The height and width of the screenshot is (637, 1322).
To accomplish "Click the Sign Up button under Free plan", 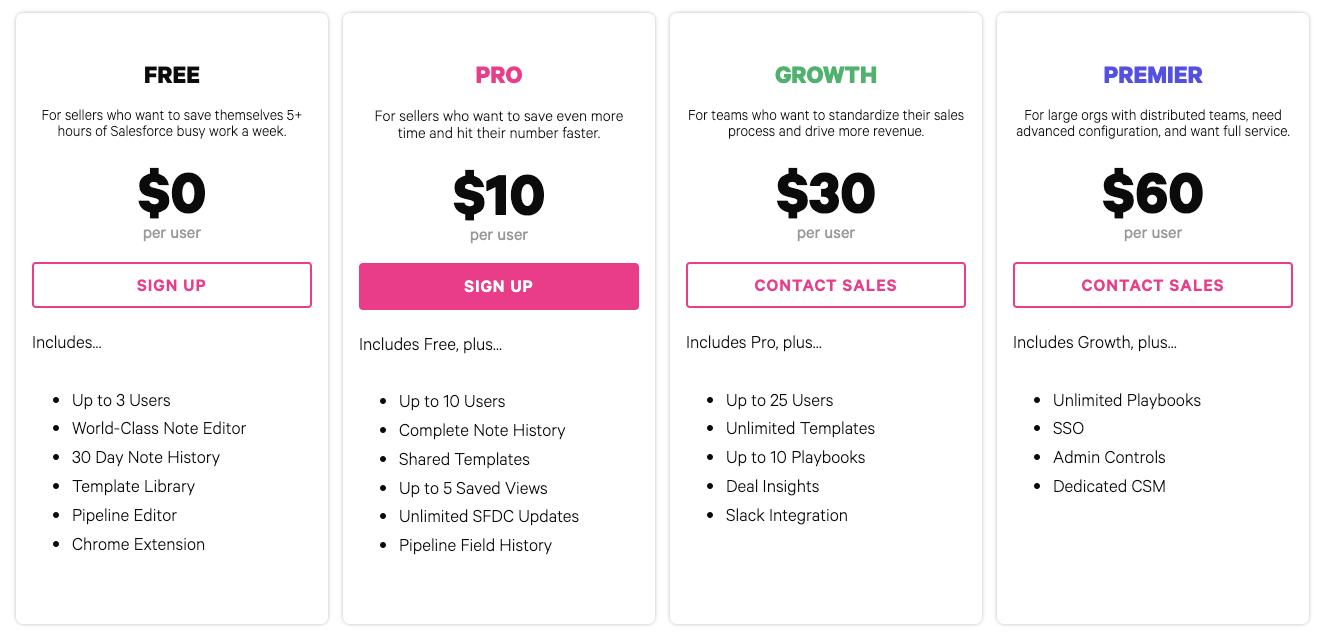I will (172, 285).
